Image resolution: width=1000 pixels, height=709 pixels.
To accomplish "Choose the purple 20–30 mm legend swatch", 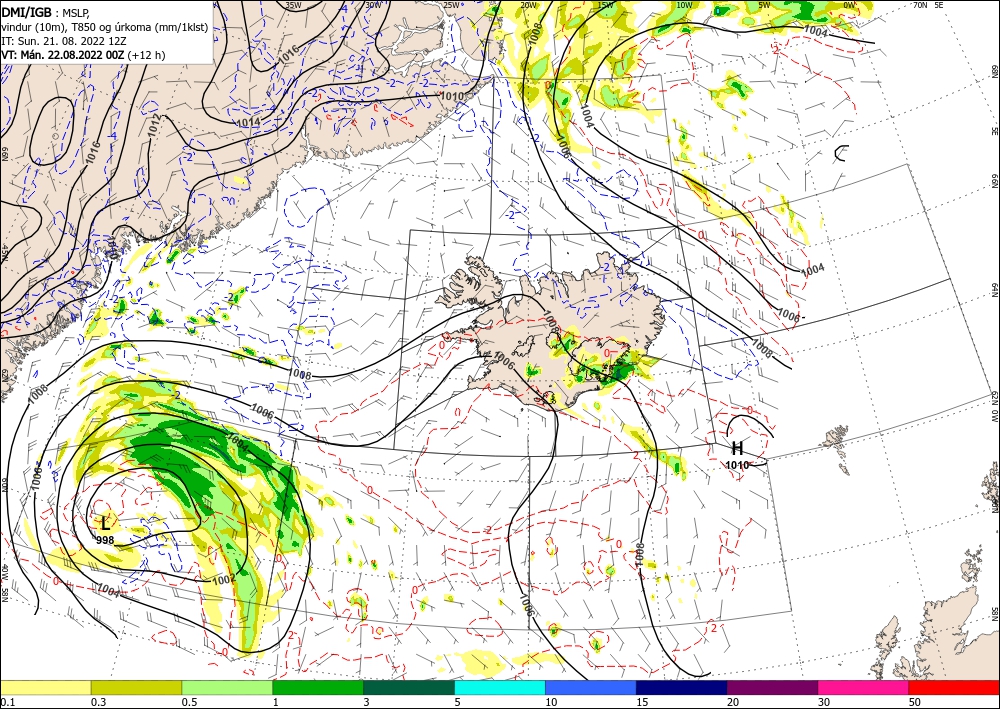I will point(772,687).
